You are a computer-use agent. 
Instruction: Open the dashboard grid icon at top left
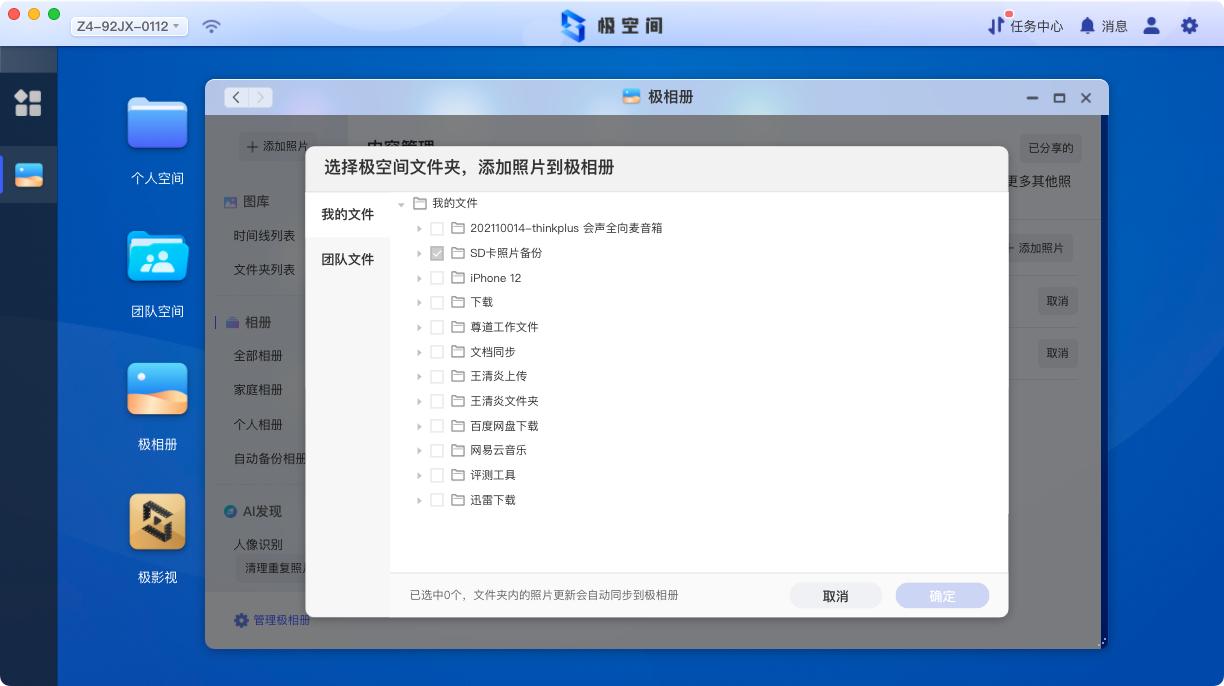(x=29, y=103)
